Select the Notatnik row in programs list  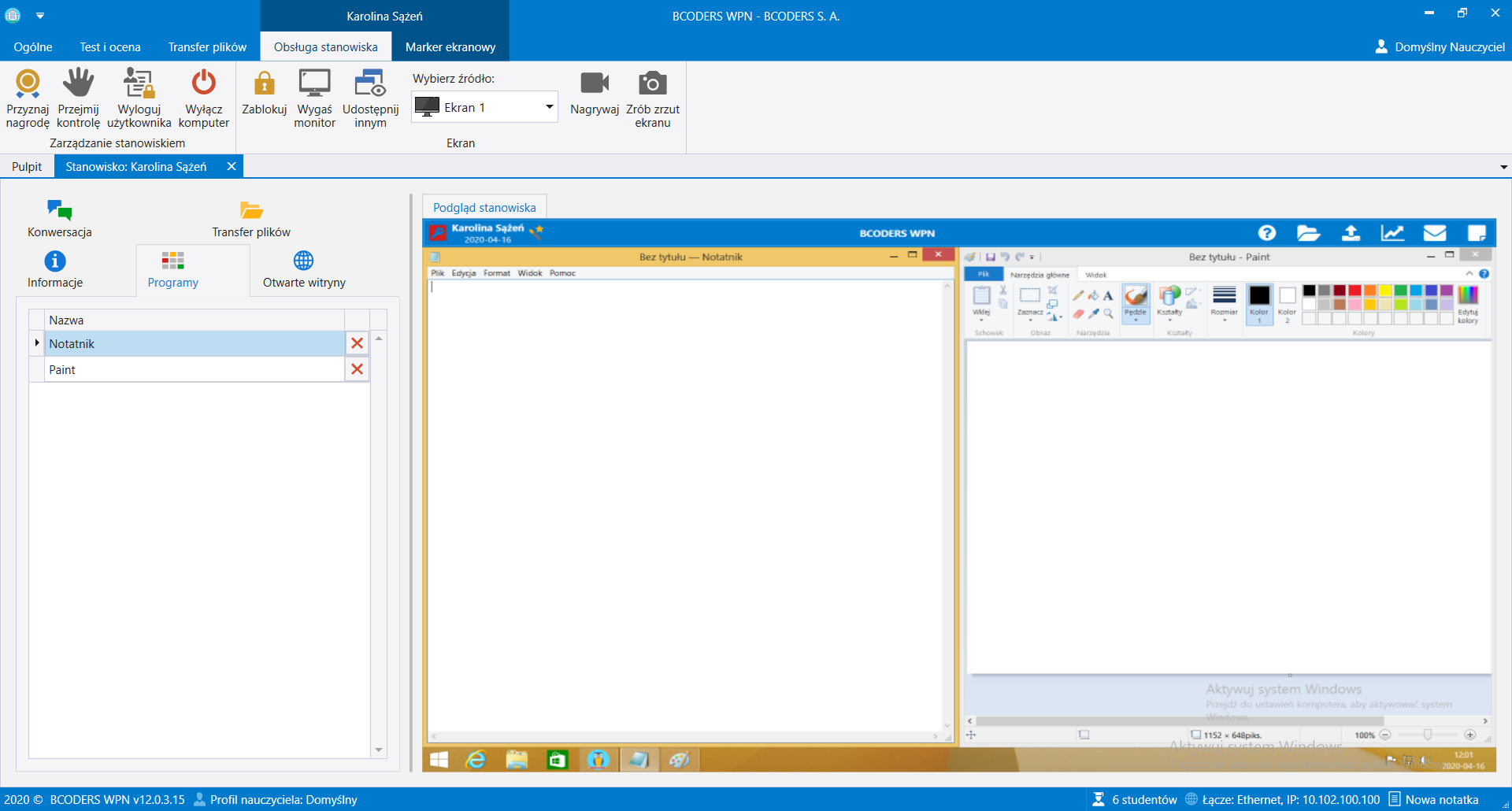pyautogui.click(x=195, y=343)
